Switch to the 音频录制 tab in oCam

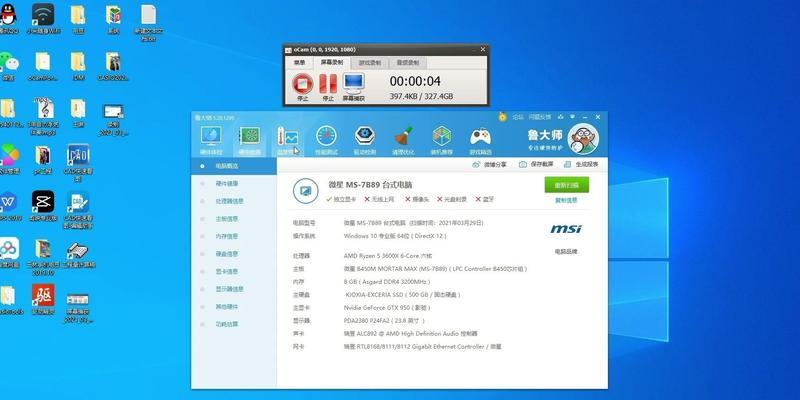[408, 63]
